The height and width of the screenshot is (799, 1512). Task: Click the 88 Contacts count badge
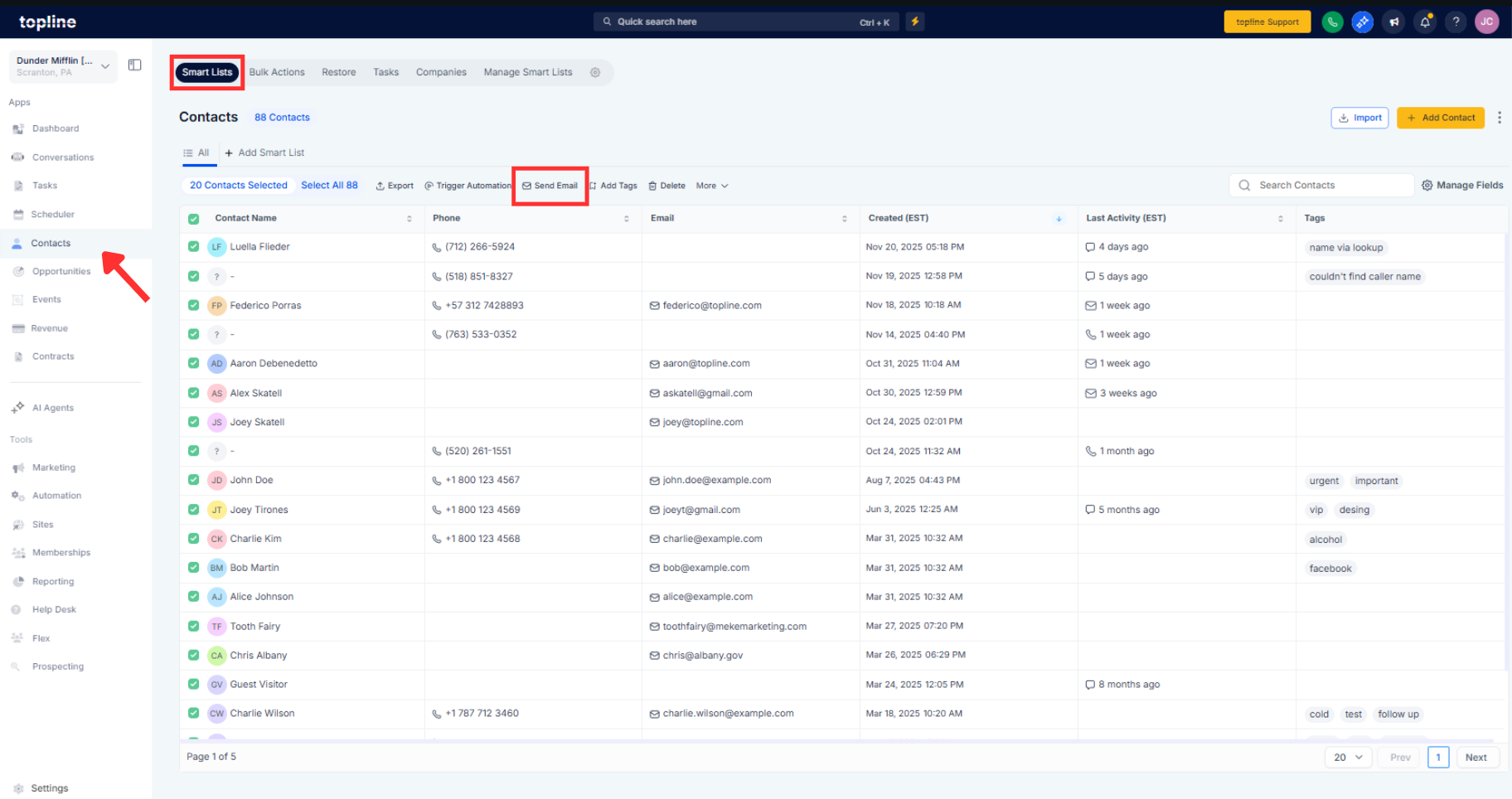[282, 118]
